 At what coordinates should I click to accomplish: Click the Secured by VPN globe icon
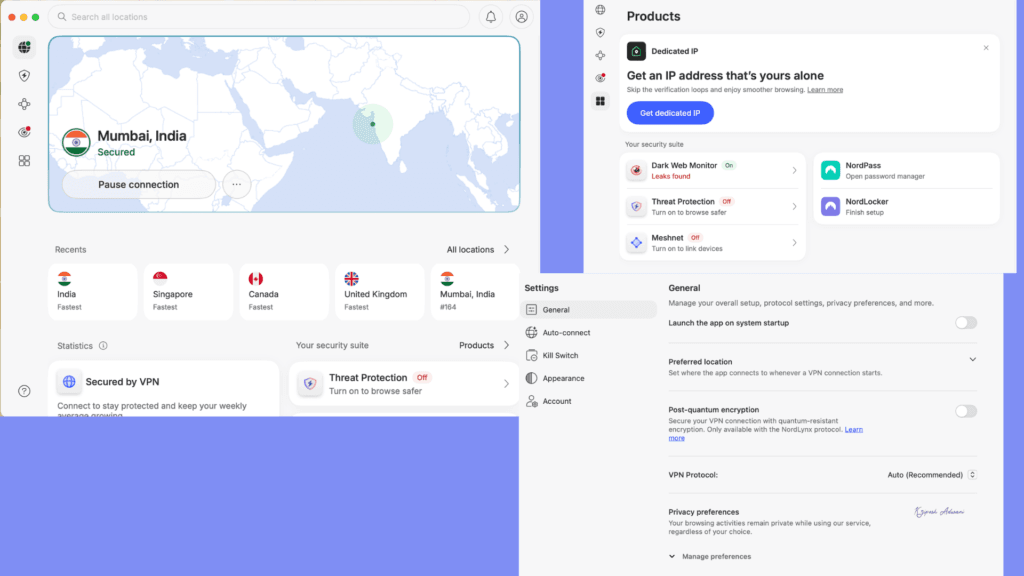click(69, 381)
